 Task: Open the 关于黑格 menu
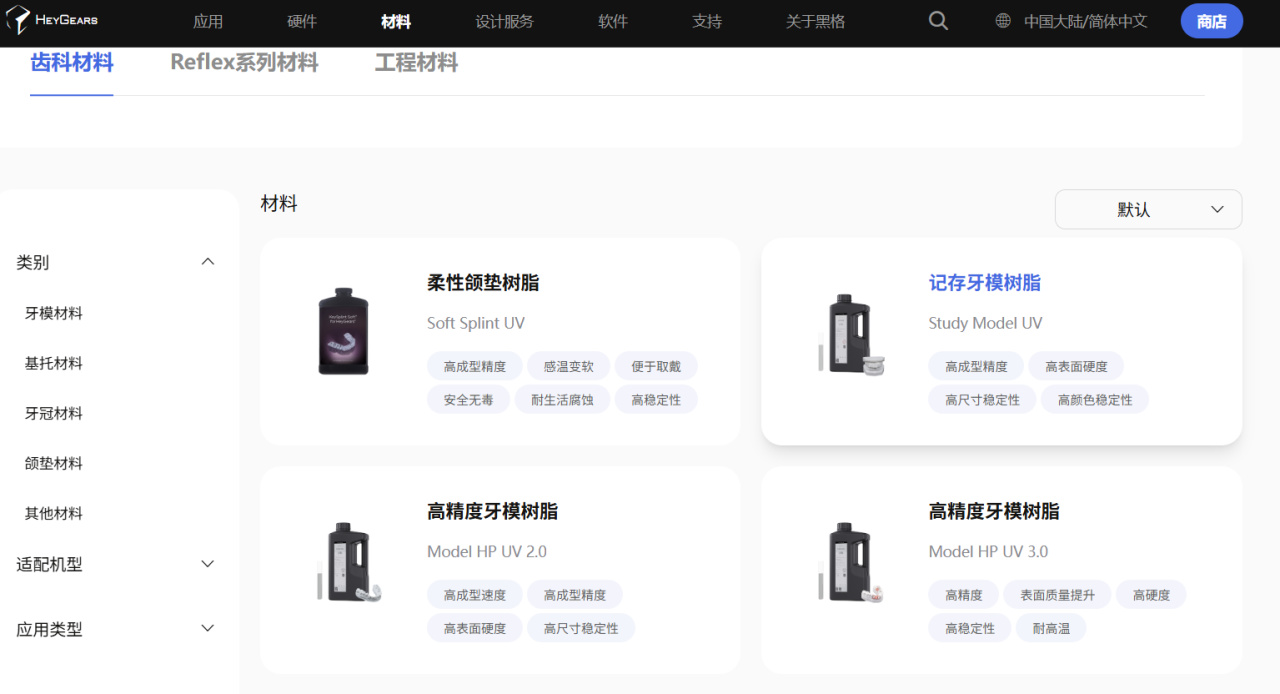(x=816, y=21)
